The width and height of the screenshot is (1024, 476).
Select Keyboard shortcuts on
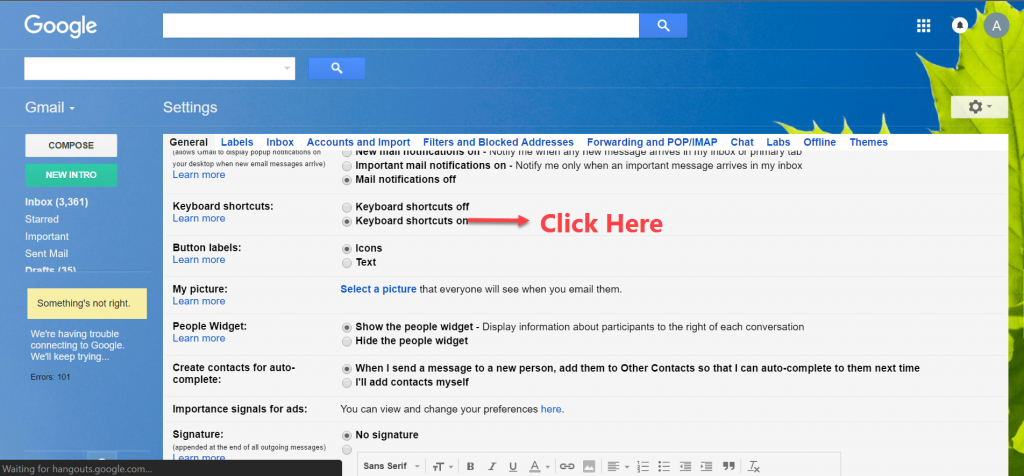point(347,221)
